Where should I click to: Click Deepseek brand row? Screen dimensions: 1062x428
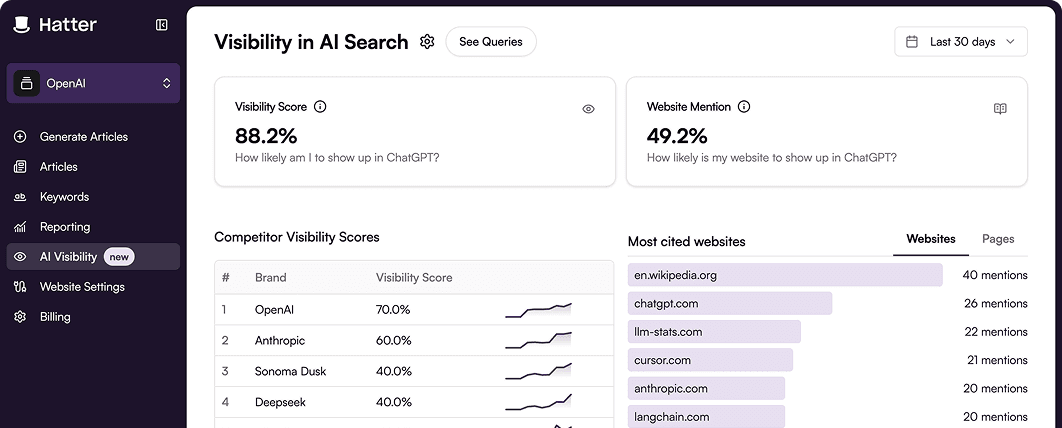pos(414,402)
